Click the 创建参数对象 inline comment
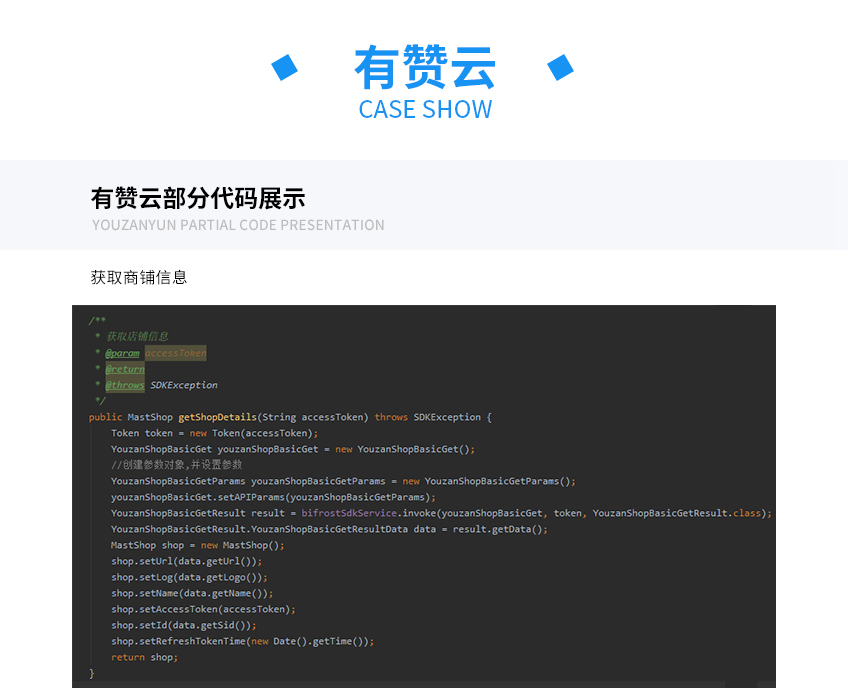Viewport: 848px width, 688px height. coord(177,465)
